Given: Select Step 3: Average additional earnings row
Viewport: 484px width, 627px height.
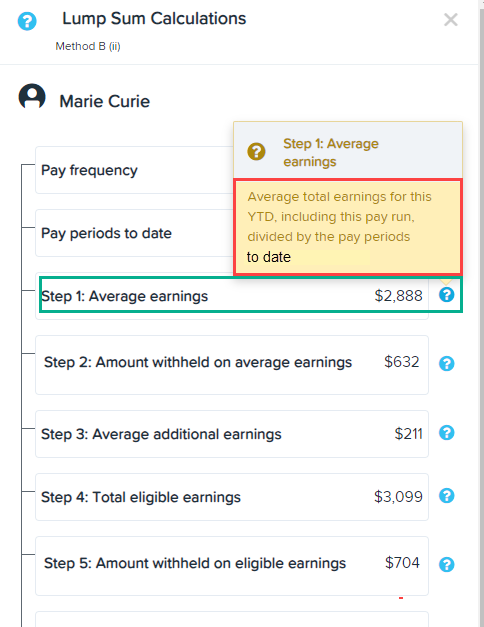Looking at the screenshot, I should click(x=232, y=434).
